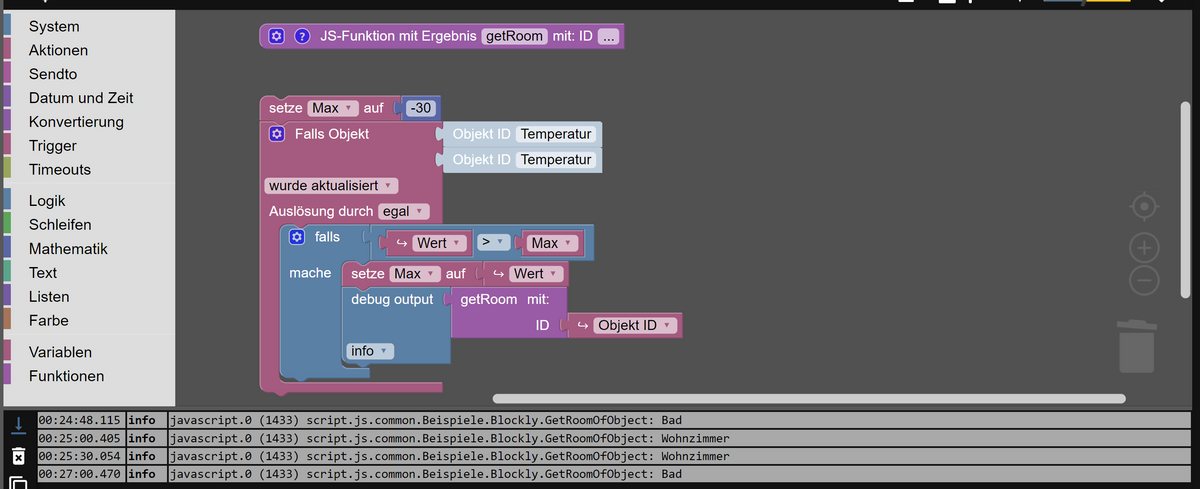
Task: Copy log using the copy icon
Action: point(18,483)
